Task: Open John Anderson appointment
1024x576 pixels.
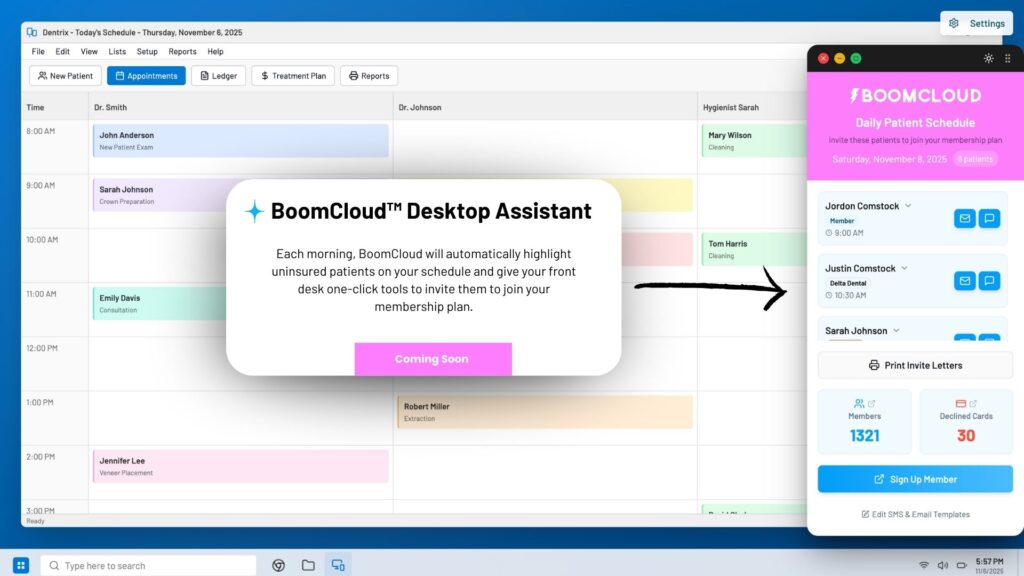Action: [x=240, y=140]
